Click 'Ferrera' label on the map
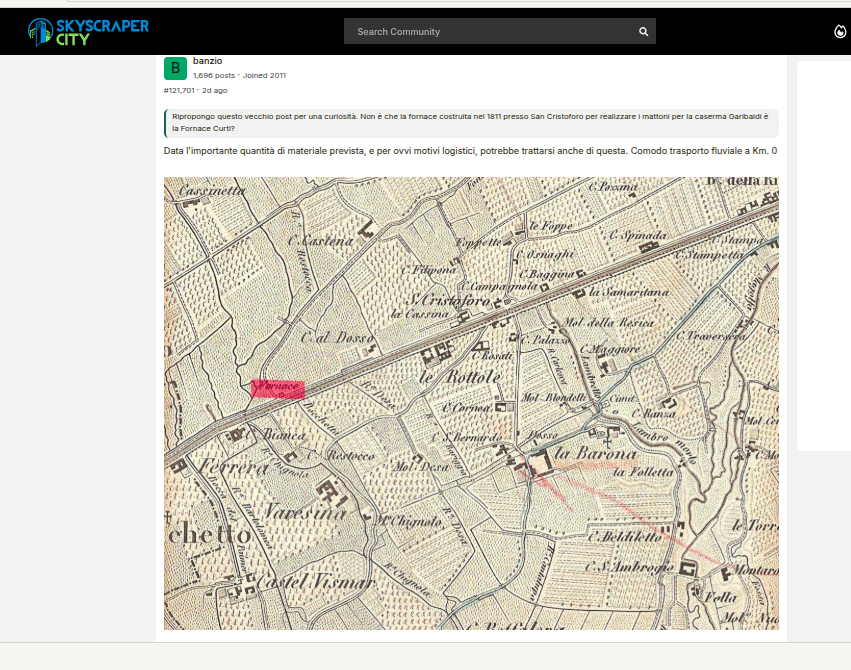This screenshot has width=851, height=670. [x=217, y=467]
